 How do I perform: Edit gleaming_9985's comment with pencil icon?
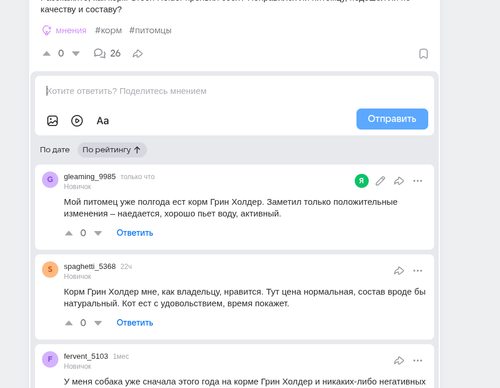pos(380,181)
